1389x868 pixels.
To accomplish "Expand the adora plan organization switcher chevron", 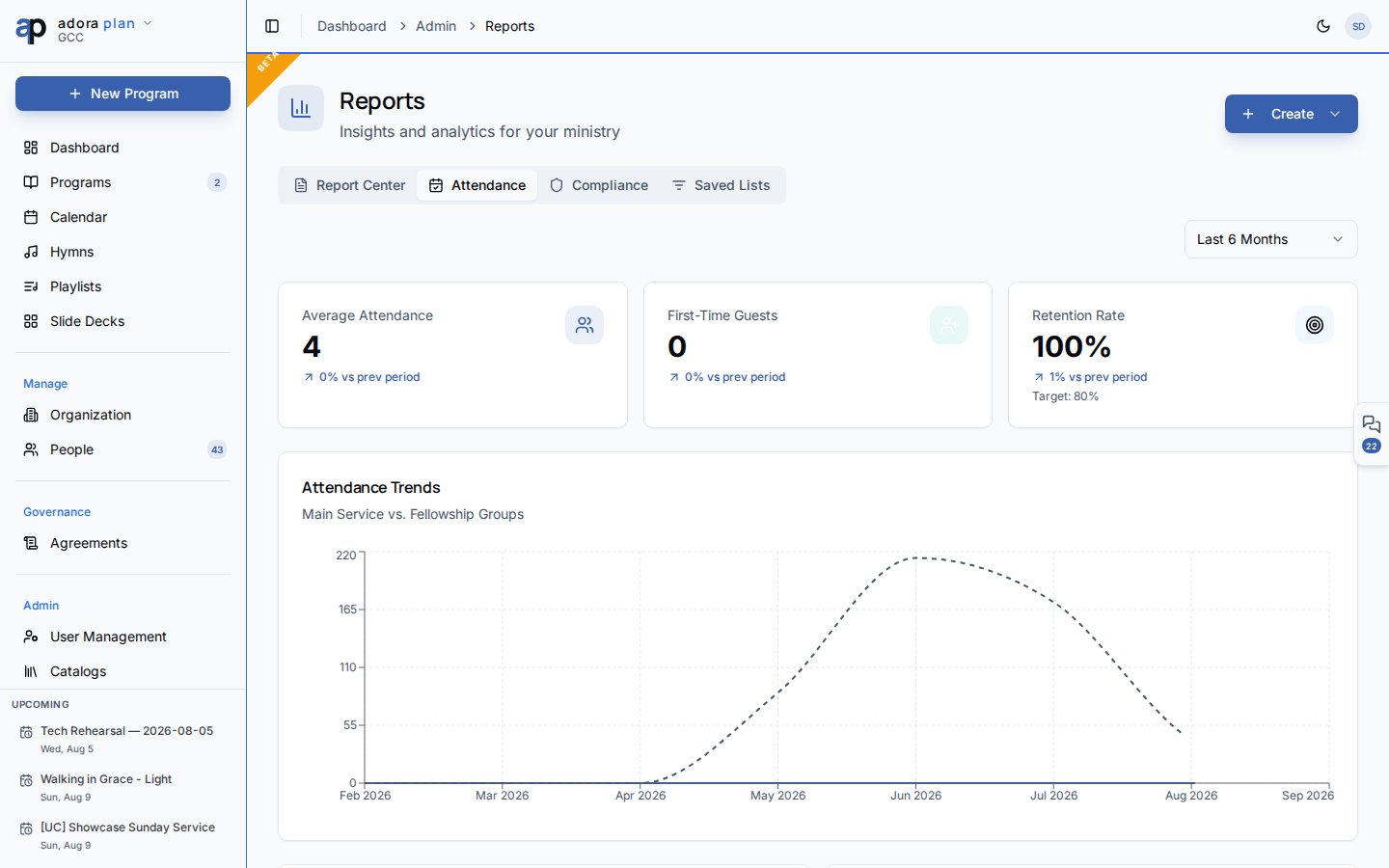I will (148, 23).
